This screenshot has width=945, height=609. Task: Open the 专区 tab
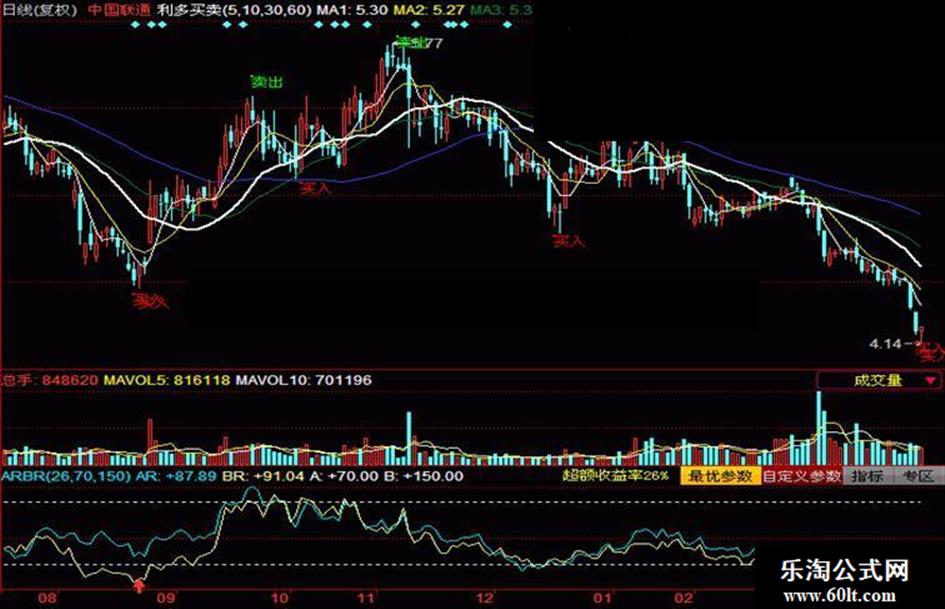[917, 476]
